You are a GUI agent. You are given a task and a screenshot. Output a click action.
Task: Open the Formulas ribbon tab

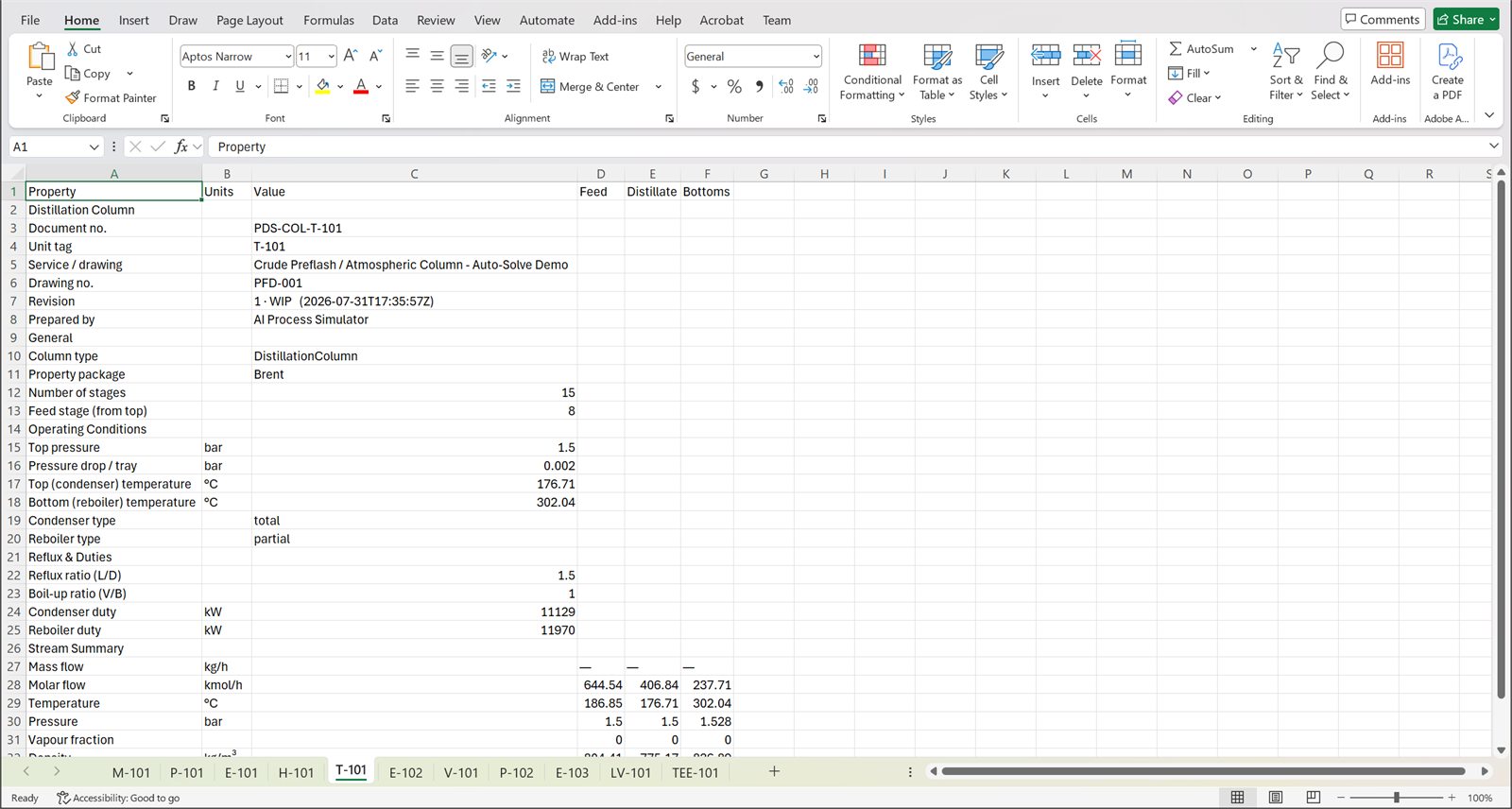(329, 20)
